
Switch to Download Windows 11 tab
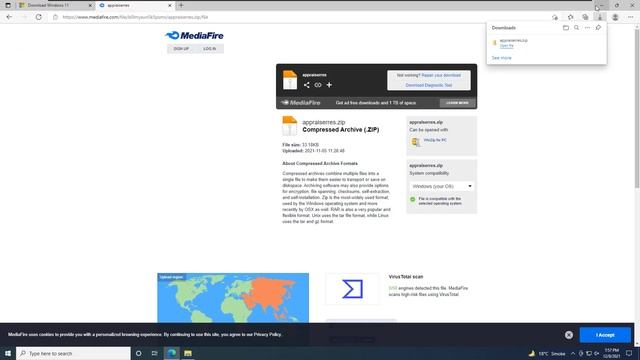[55, 5]
